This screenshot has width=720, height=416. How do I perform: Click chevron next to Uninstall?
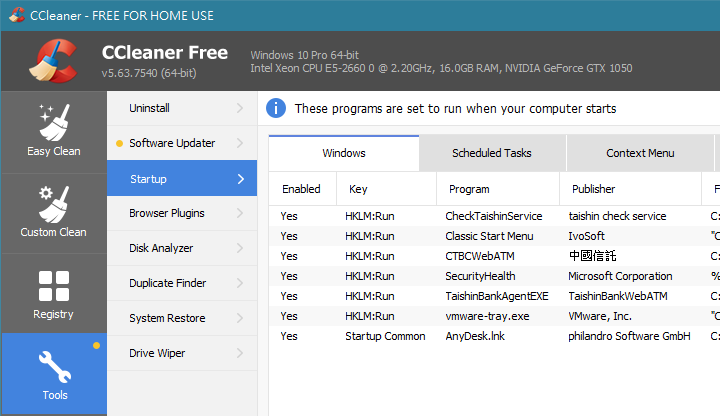240,108
